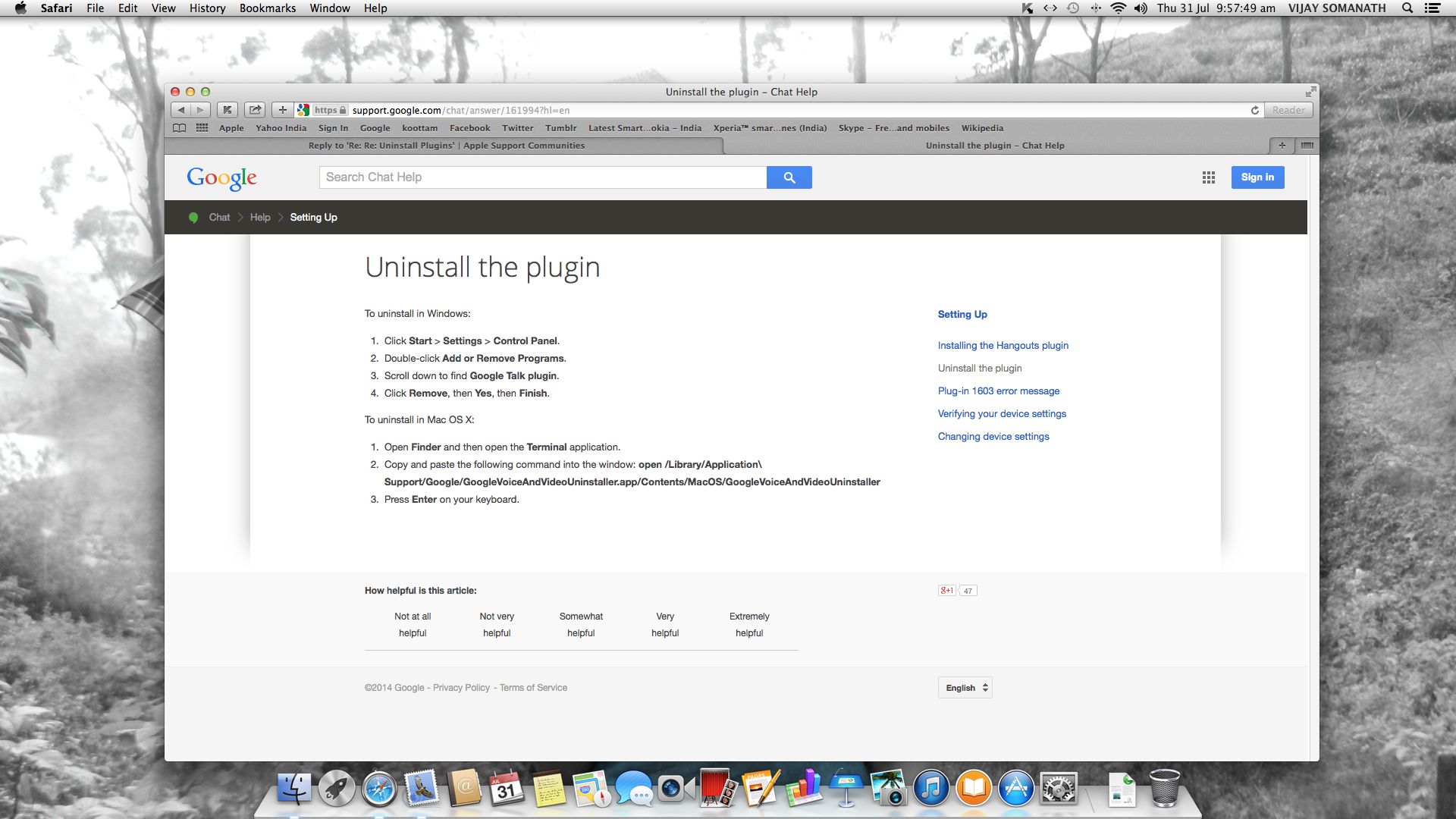
Task: Open the Reading List book icon
Action: 179,128
